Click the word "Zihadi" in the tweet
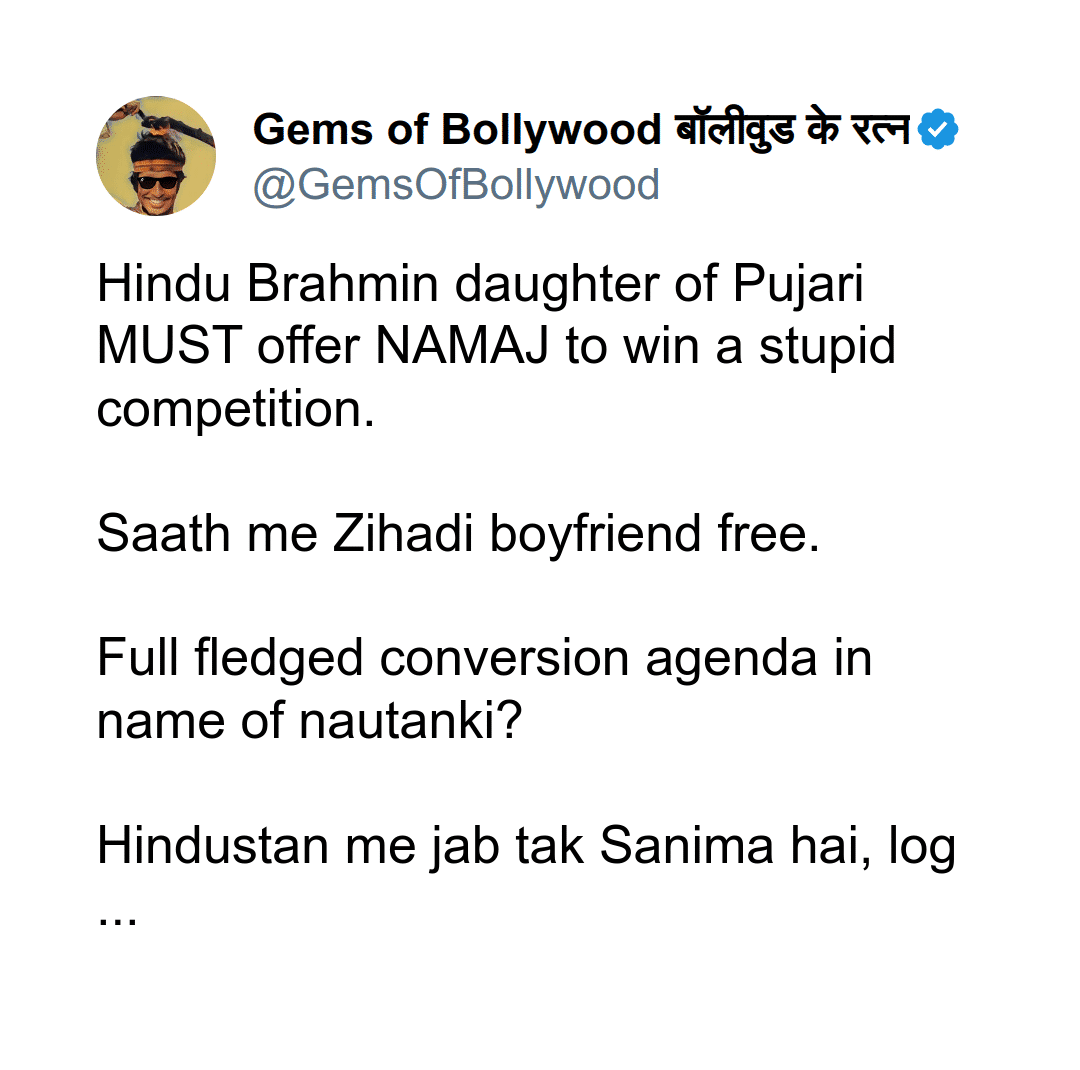 click(x=402, y=534)
